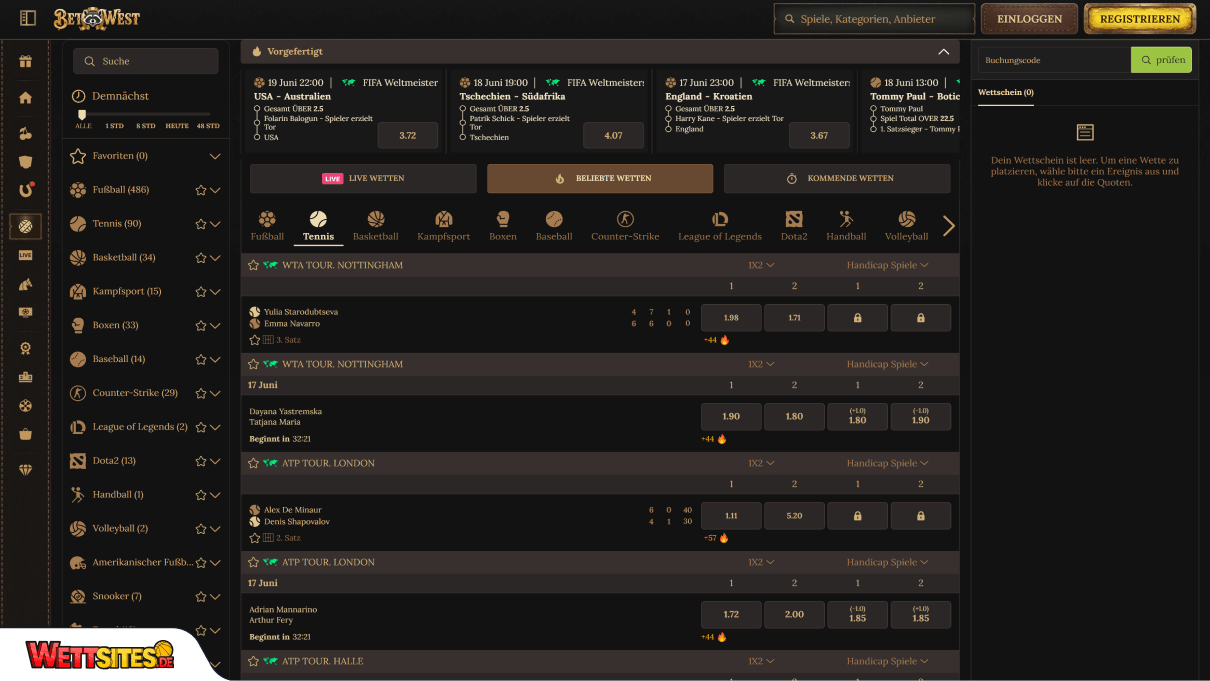1210x681 pixels.
Task: Select the Boxen glove icon in sports carousel
Action: [x=503, y=219]
